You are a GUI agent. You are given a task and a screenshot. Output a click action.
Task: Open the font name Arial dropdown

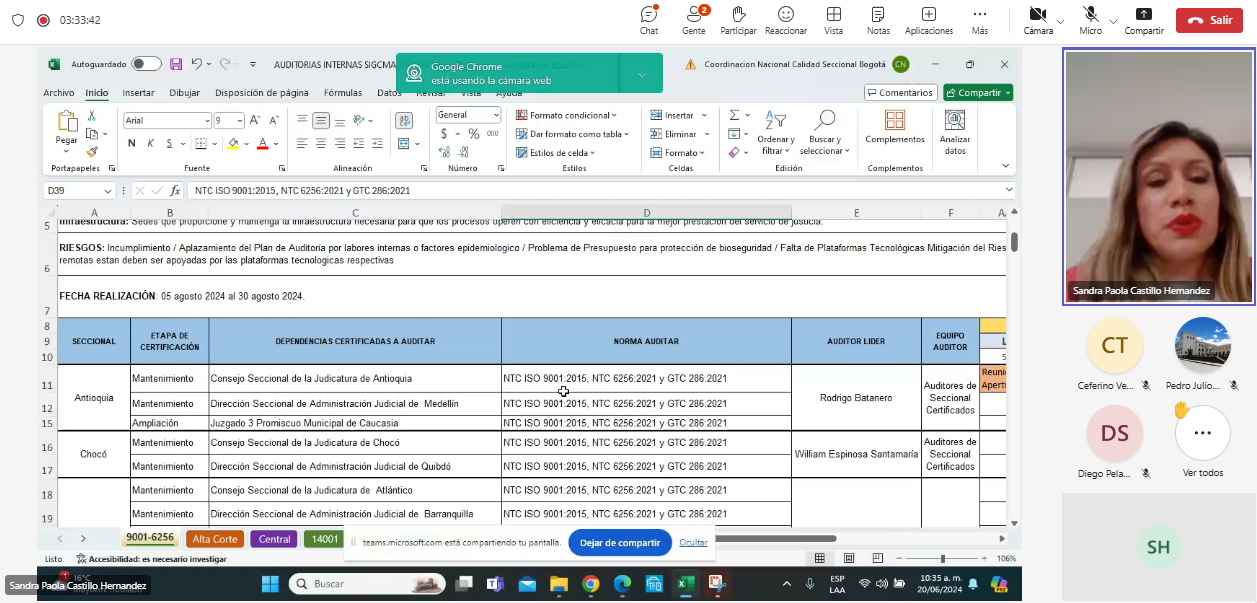click(205, 120)
